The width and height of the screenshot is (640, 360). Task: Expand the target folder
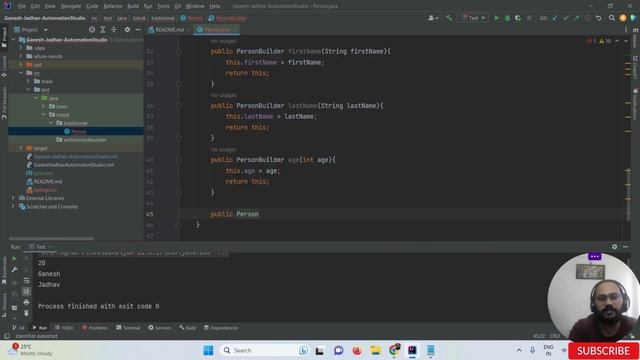21,148
